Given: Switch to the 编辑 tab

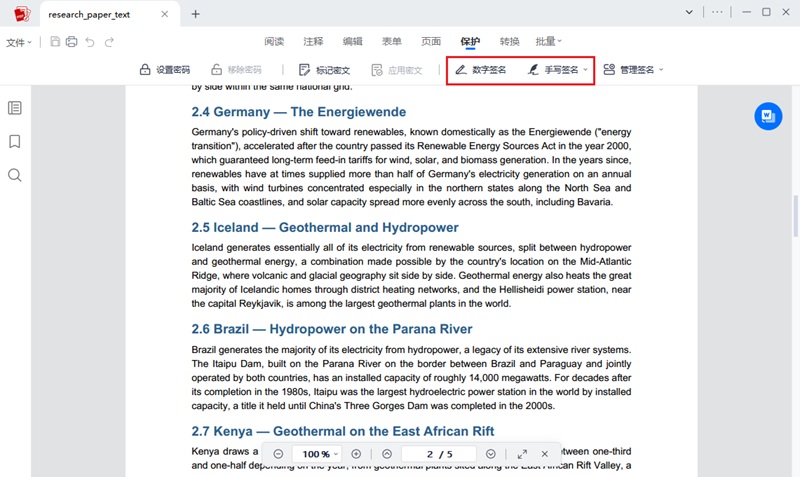Looking at the screenshot, I should [x=353, y=41].
